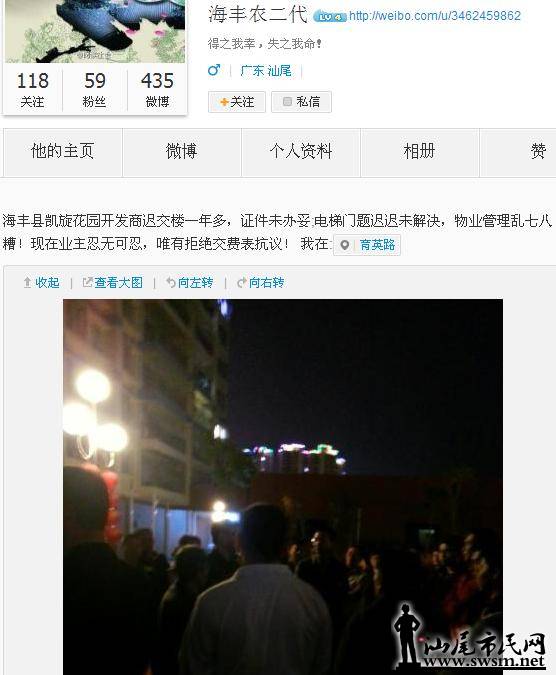Click the 收起 collapse arrow icon
This screenshot has height=675, width=556.
click(x=27, y=282)
